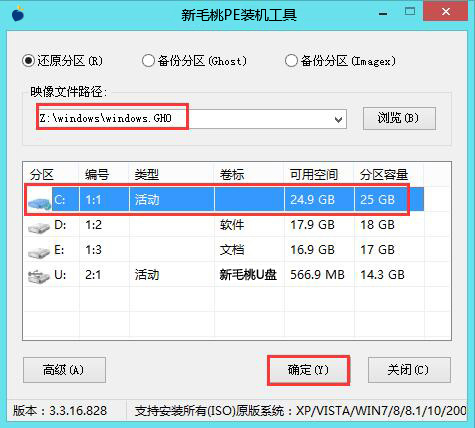The width and height of the screenshot is (475, 428).
Task: Select the E: drive disk icon
Action: coord(39,253)
